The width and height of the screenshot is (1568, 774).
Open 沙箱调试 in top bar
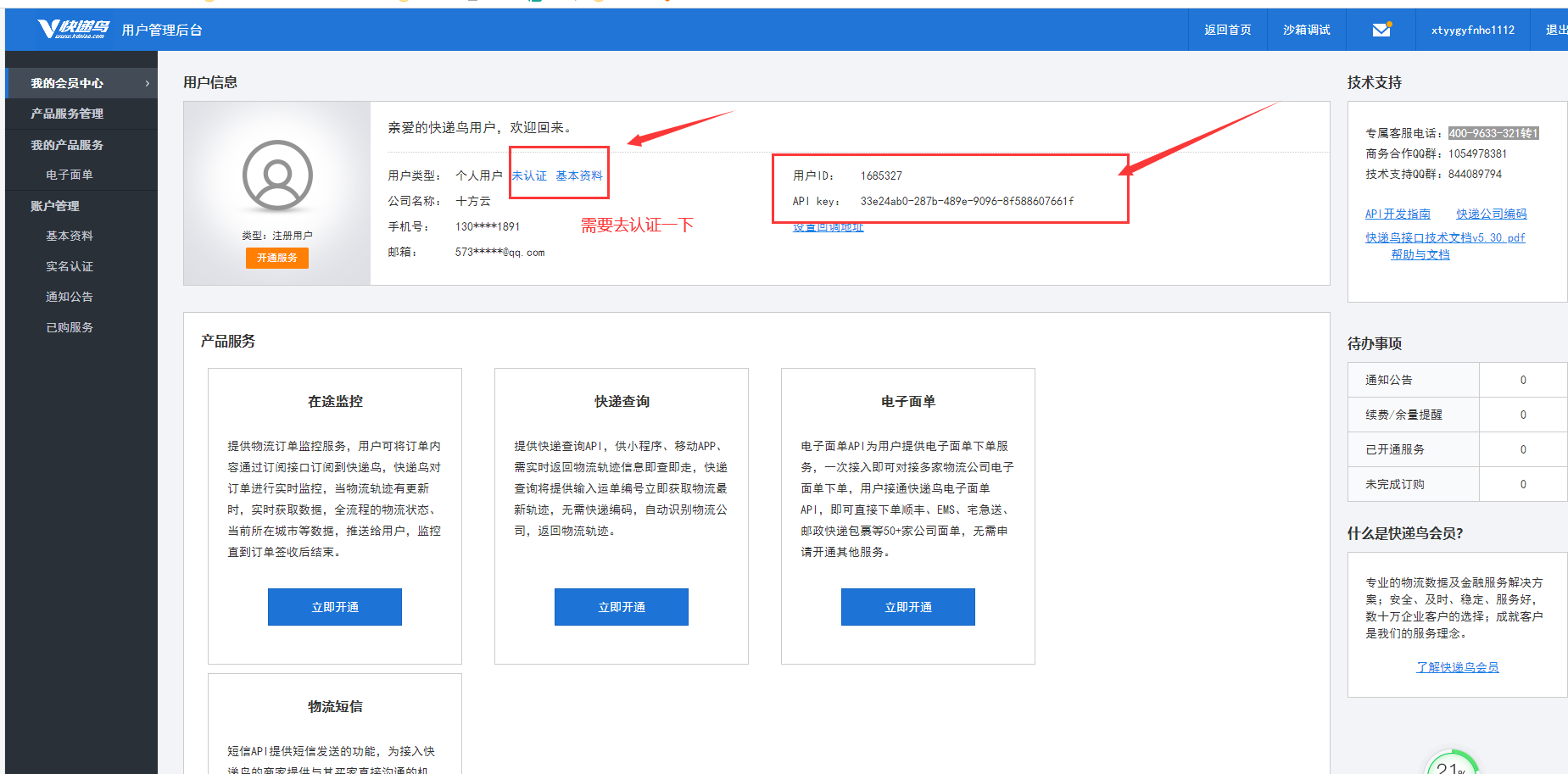pos(1306,30)
